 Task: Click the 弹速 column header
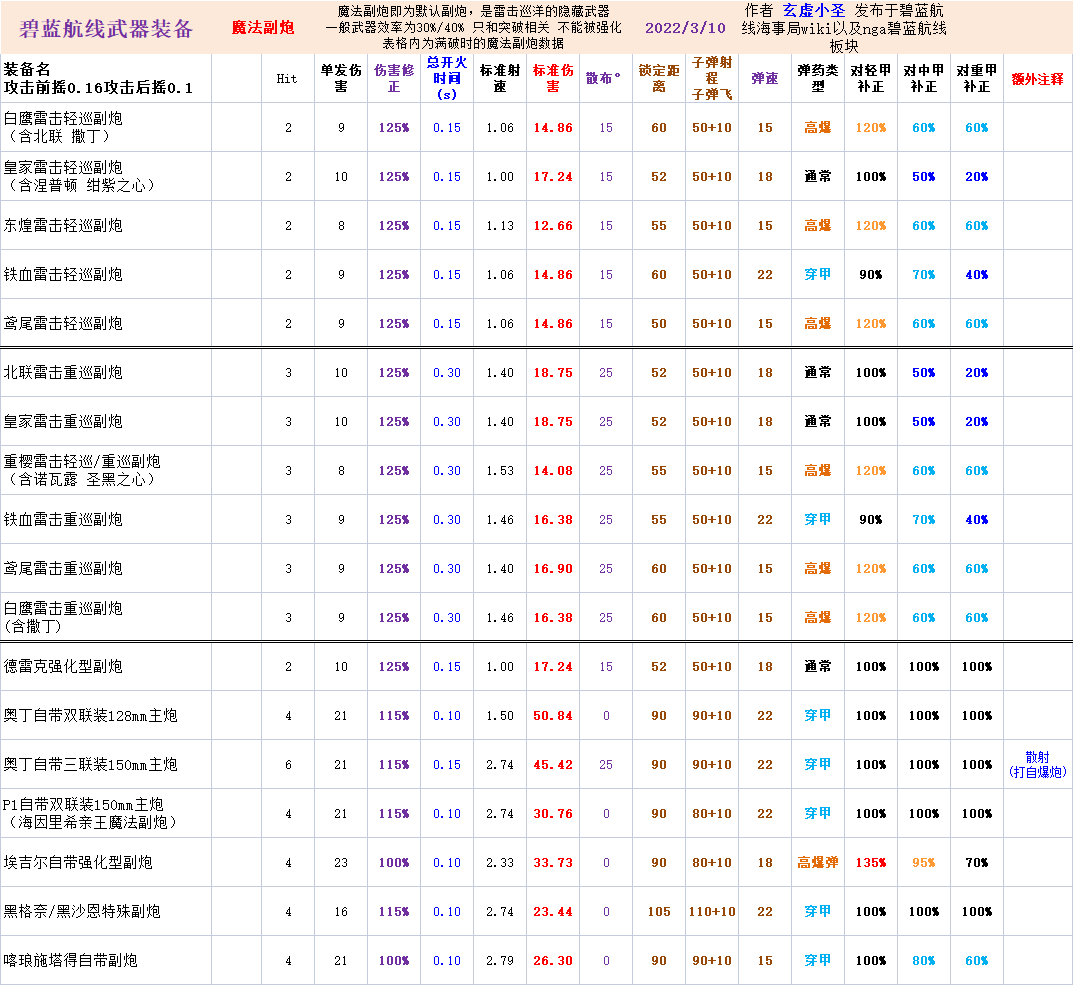(764, 79)
